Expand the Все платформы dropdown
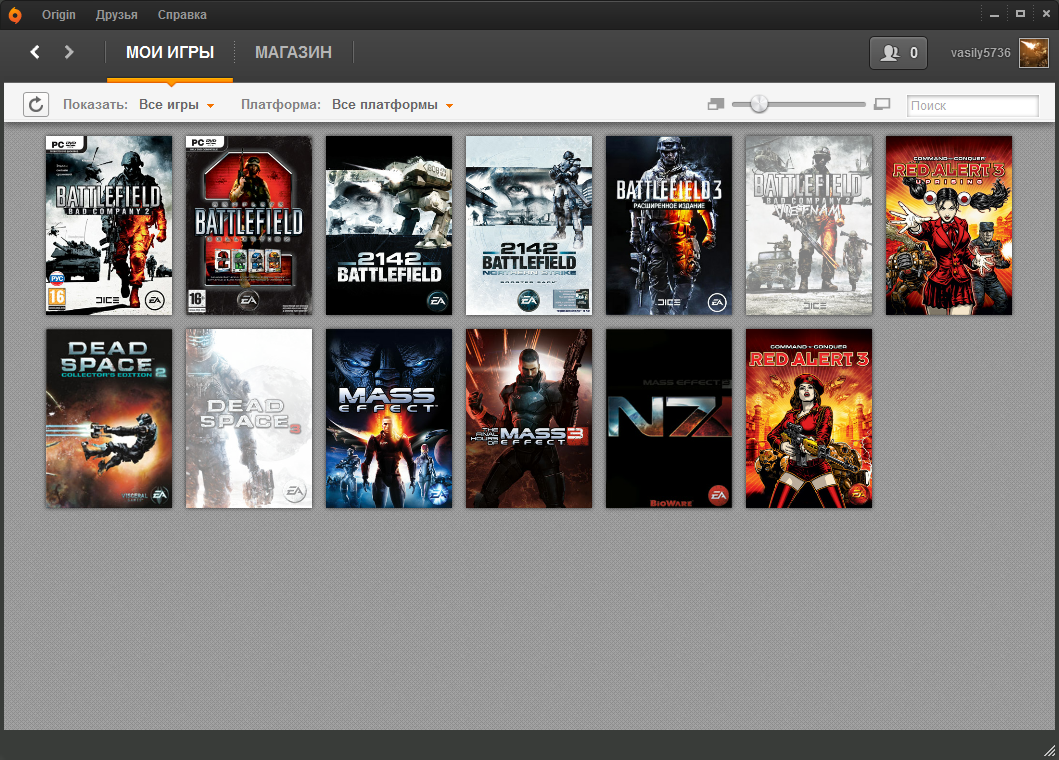Image resolution: width=1059 pixels, height=760 pixels. pyautogui.click(x=392, y=105)
